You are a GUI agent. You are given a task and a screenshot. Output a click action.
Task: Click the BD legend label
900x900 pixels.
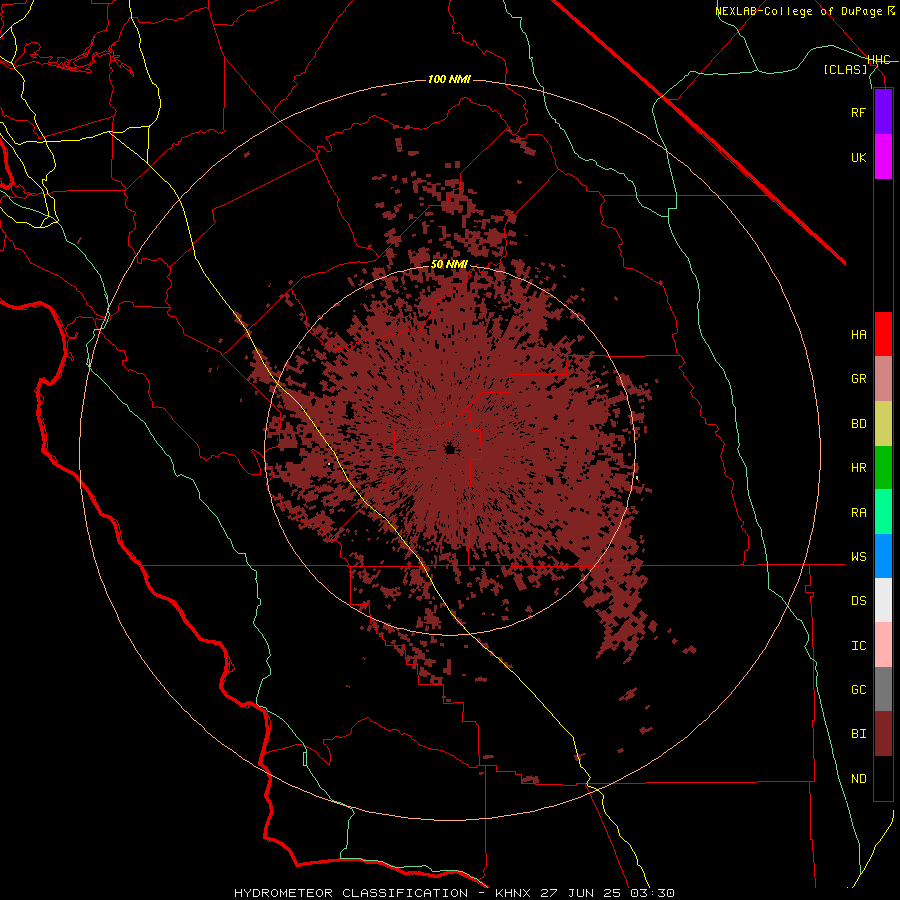858,424
